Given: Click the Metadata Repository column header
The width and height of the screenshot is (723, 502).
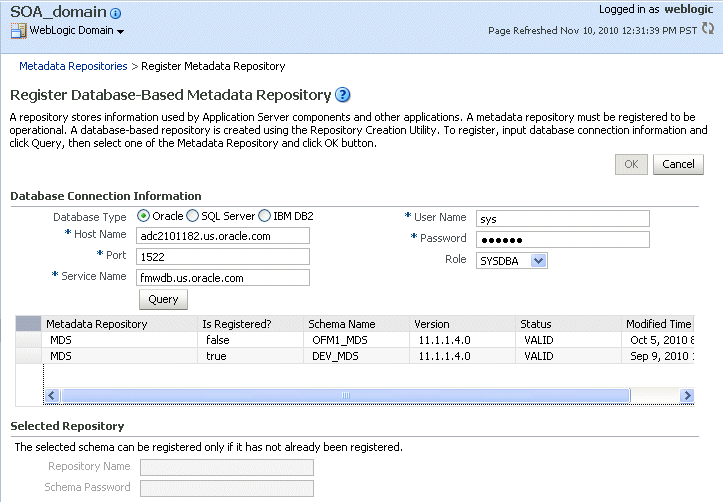Looking at the screenshot, I should coord(120,324).
